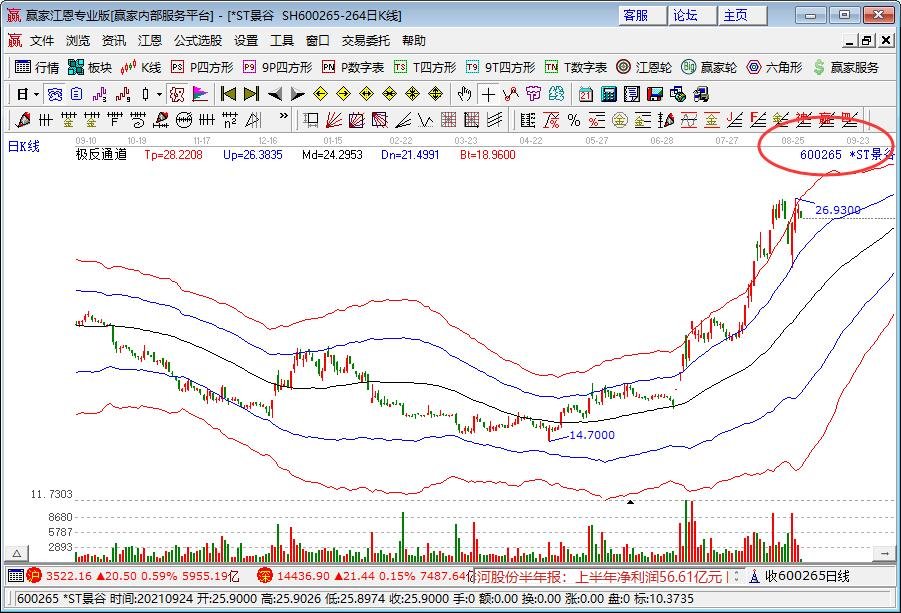This screenshot has width=901, height=613.
Task: Open the 文件 menu
Action: pyautogui.click(x=42, y=40)
